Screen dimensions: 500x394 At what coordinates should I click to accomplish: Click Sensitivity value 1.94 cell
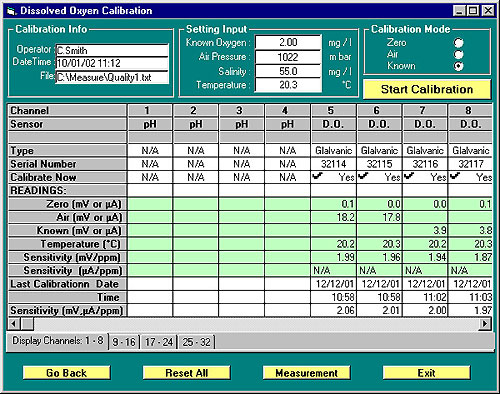click(x=425, y=257)
